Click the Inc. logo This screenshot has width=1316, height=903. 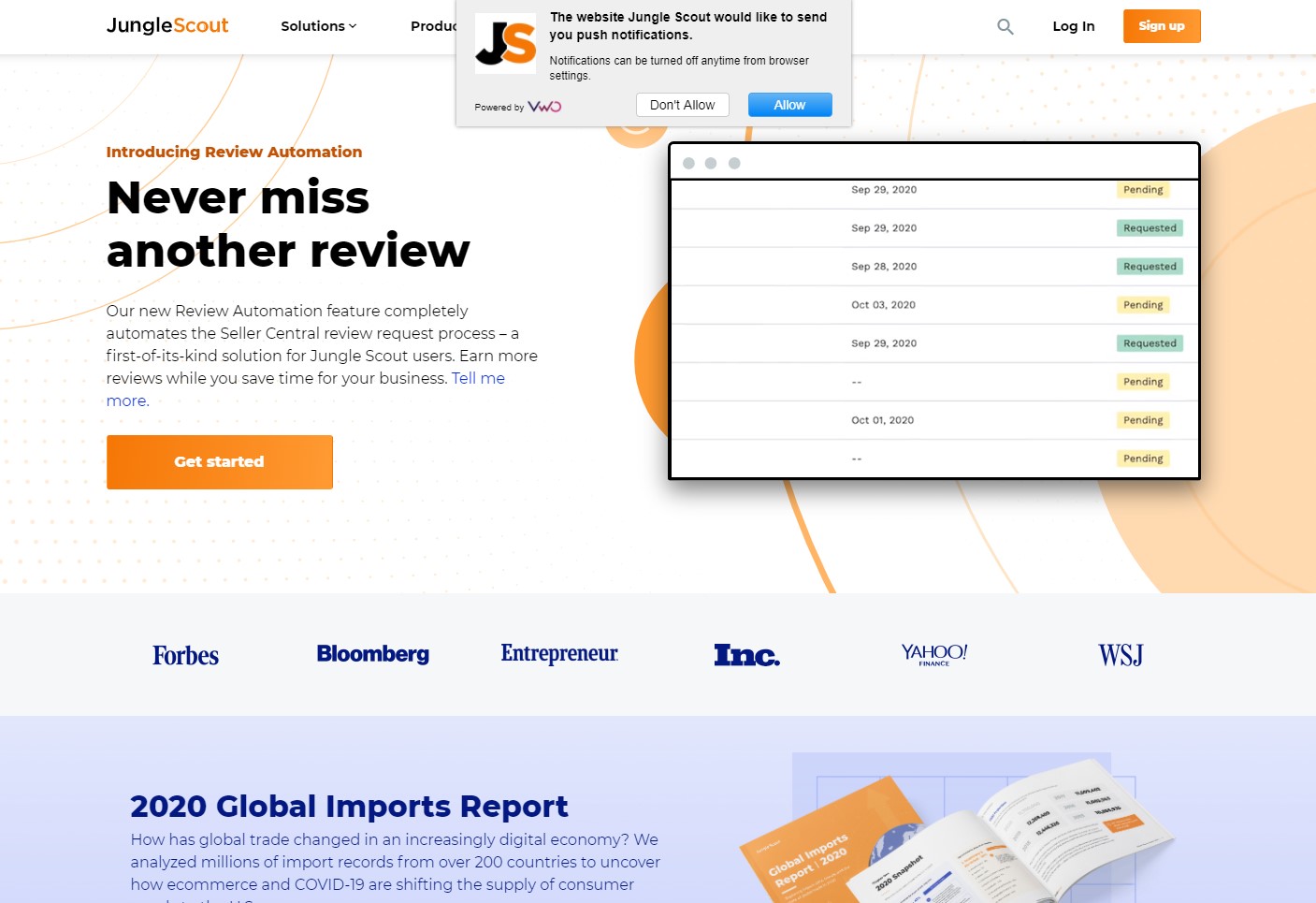pos(746,655)
